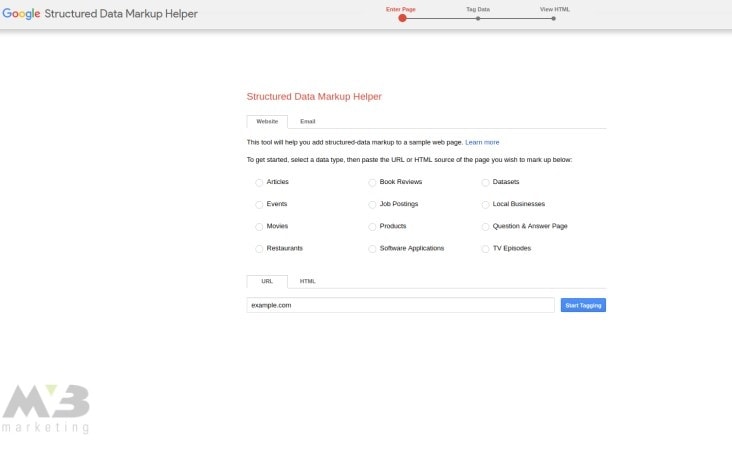The height and width of the screenshot is (457, 732).
Task: Choose Question & Answer Page option
Action: pos(485,227)
